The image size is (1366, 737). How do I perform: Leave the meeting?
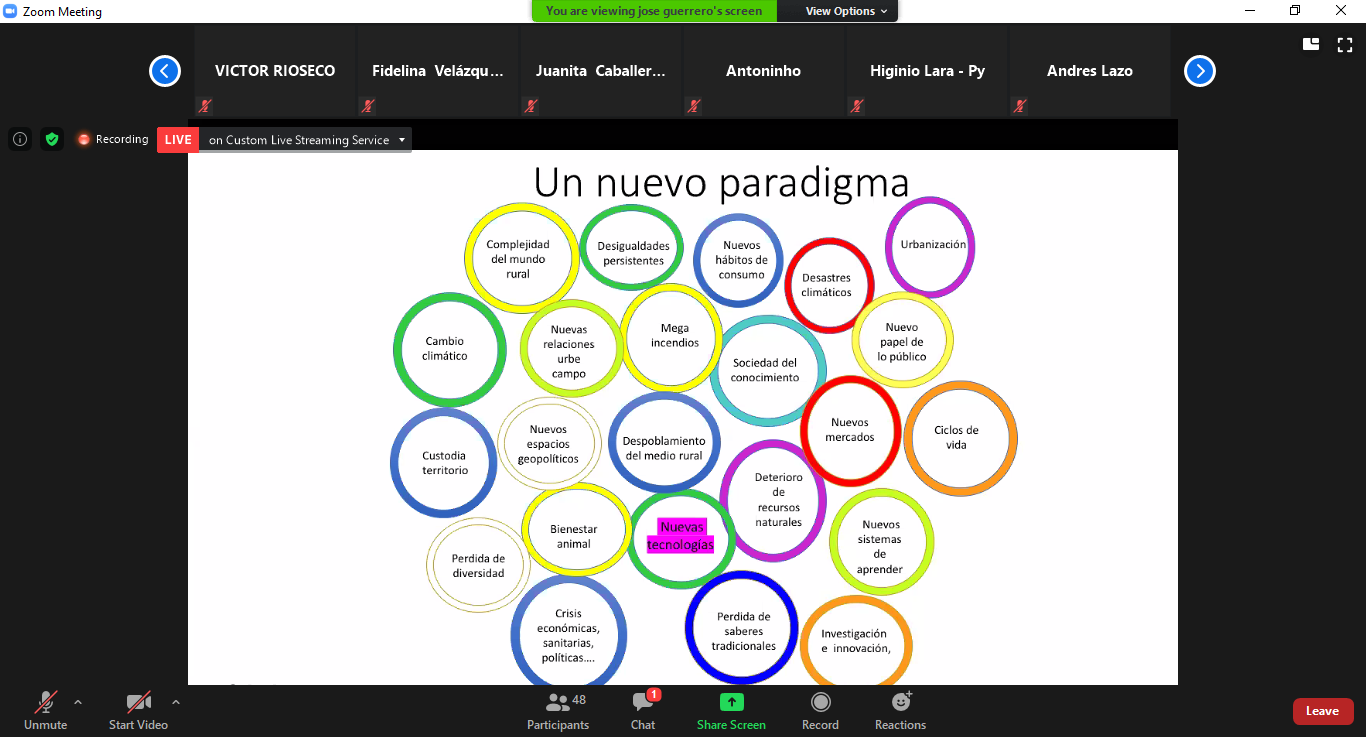pos(1322,711)
